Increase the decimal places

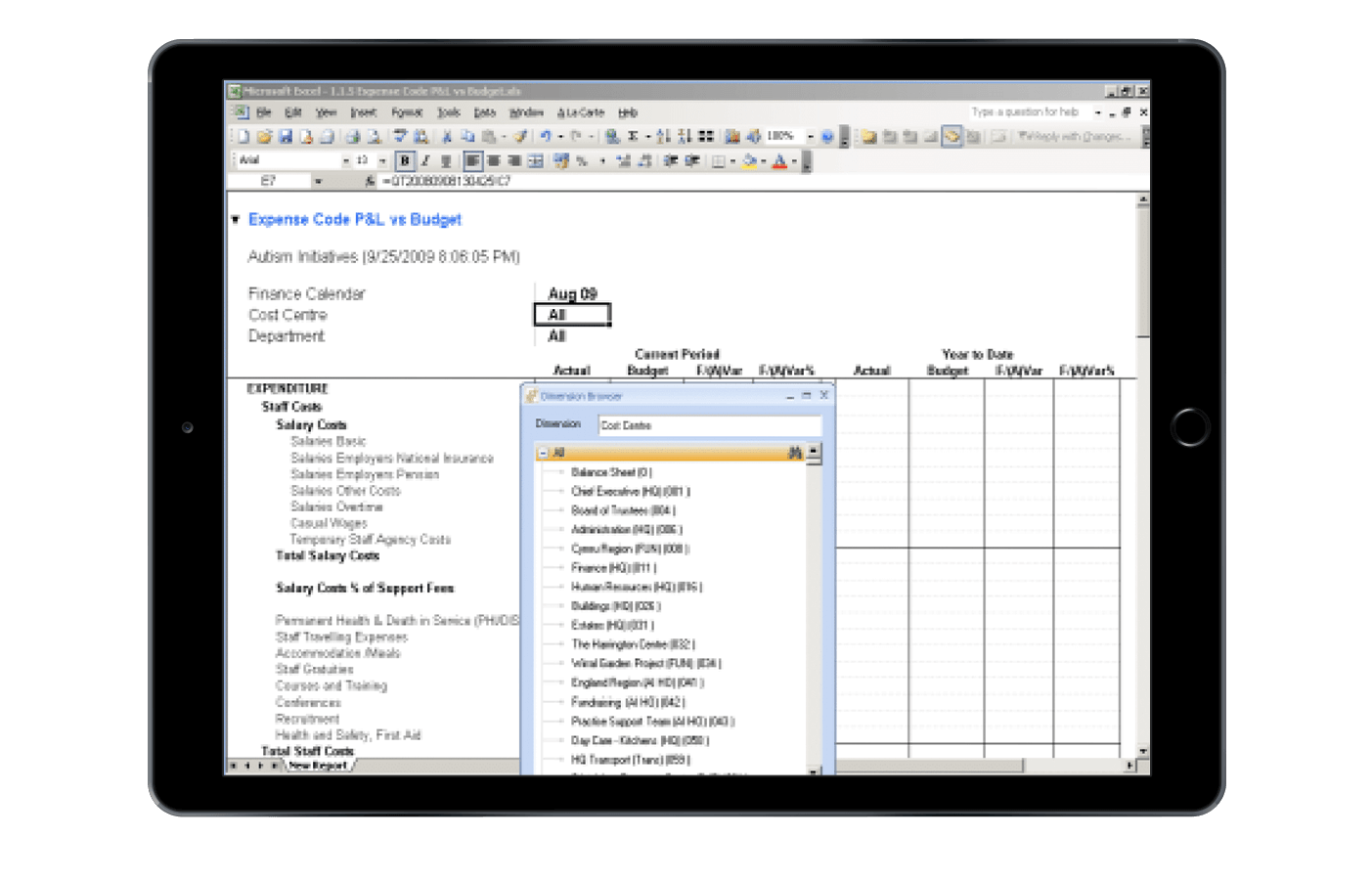[x=624, y=160]
